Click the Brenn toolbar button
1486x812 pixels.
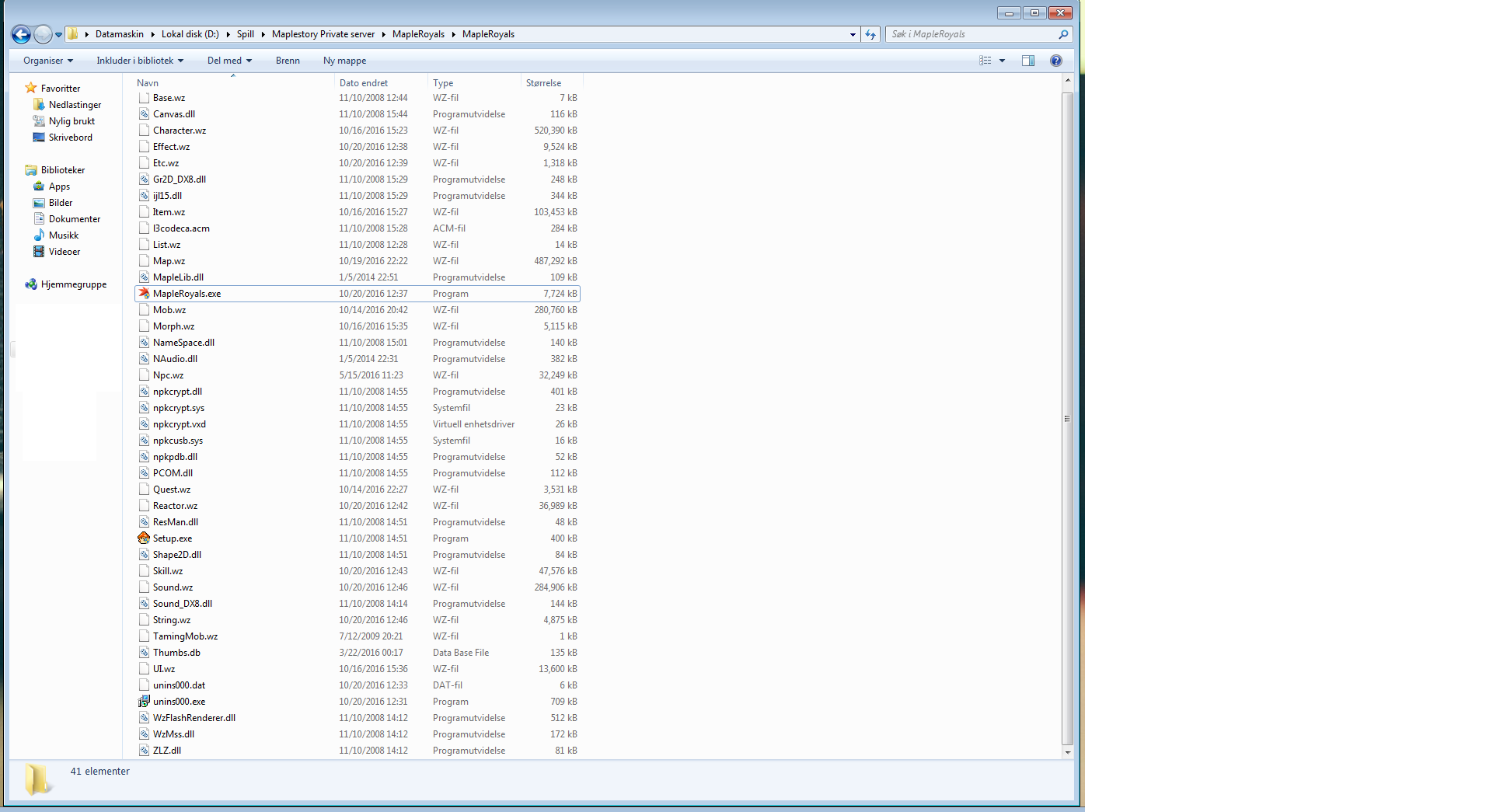[x=288, y=61]
